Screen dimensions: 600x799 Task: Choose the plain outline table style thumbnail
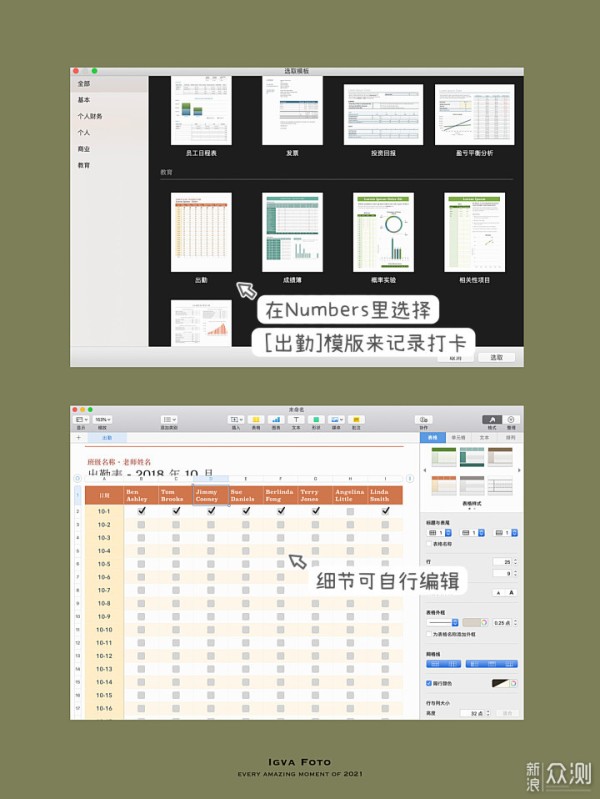pyautogui.click(x=500, y=486)
